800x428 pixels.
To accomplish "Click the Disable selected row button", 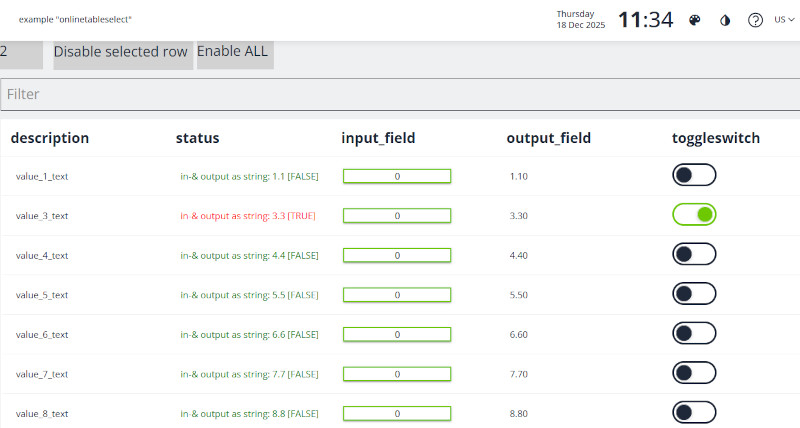I will point(120,52).
